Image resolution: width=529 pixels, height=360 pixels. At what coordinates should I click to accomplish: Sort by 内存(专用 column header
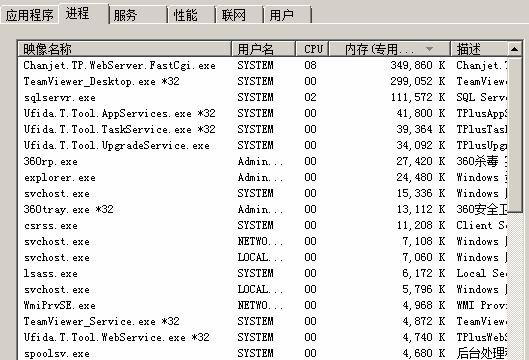390,49
